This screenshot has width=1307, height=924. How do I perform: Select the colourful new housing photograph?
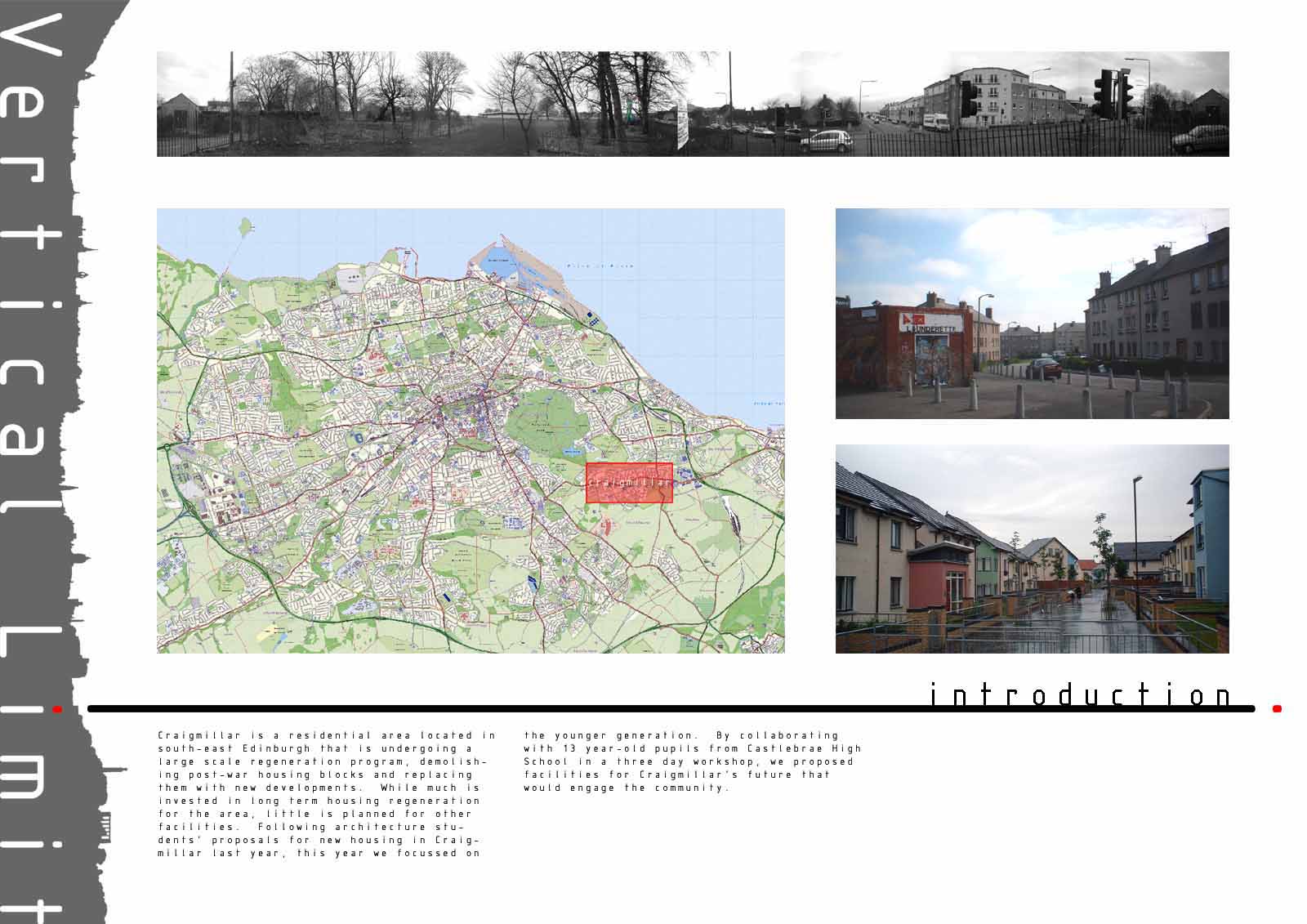1032,549
